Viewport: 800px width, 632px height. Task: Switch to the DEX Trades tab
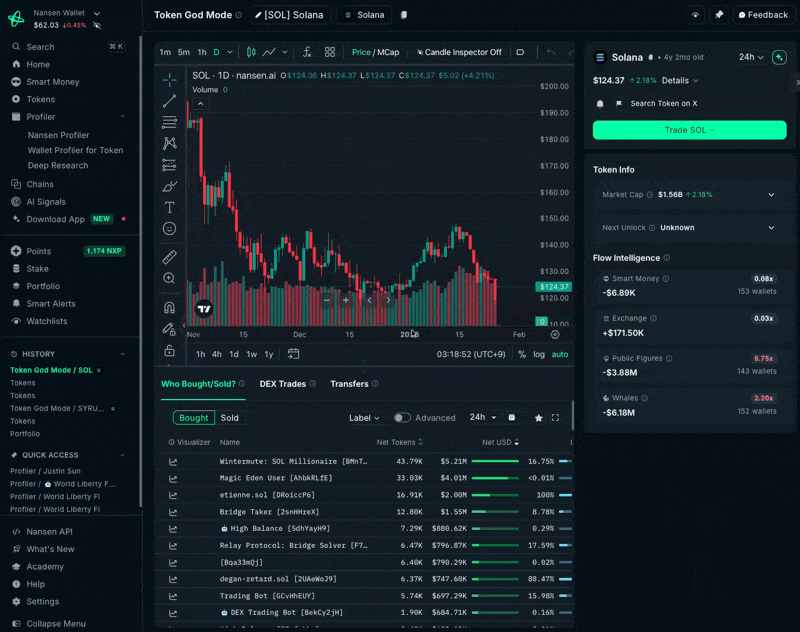(x=283, y=384)
